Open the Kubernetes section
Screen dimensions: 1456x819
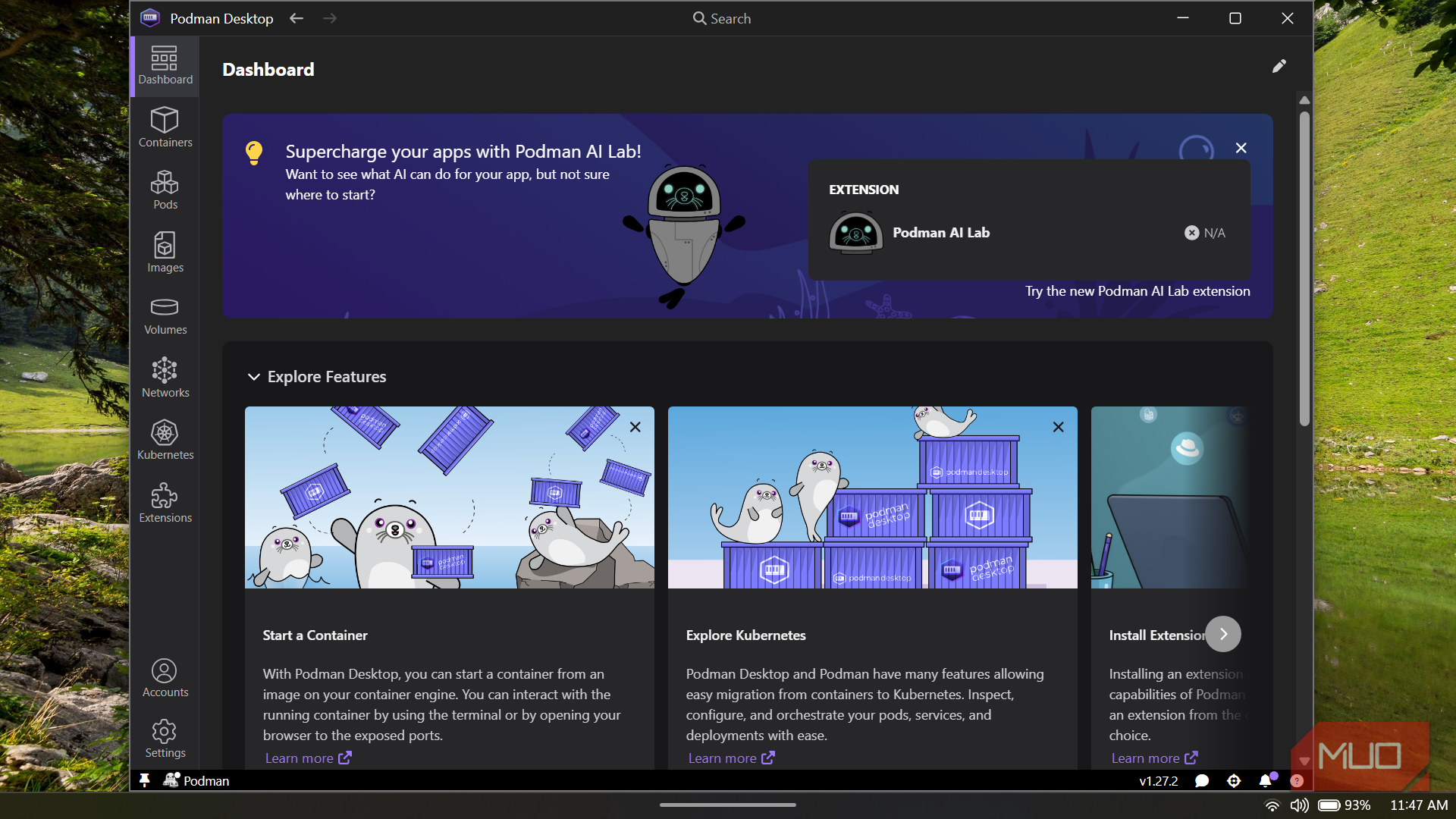165,441
